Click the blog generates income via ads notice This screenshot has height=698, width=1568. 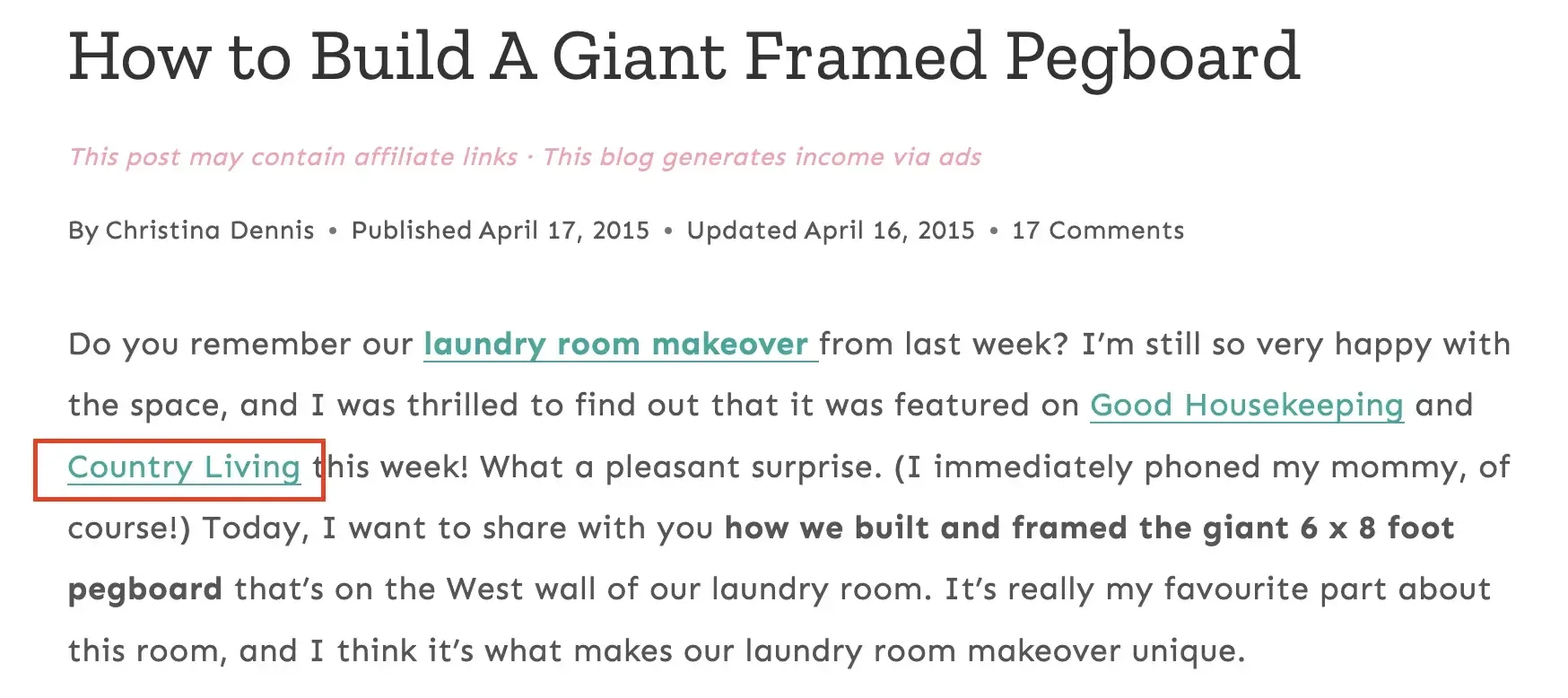762,157
